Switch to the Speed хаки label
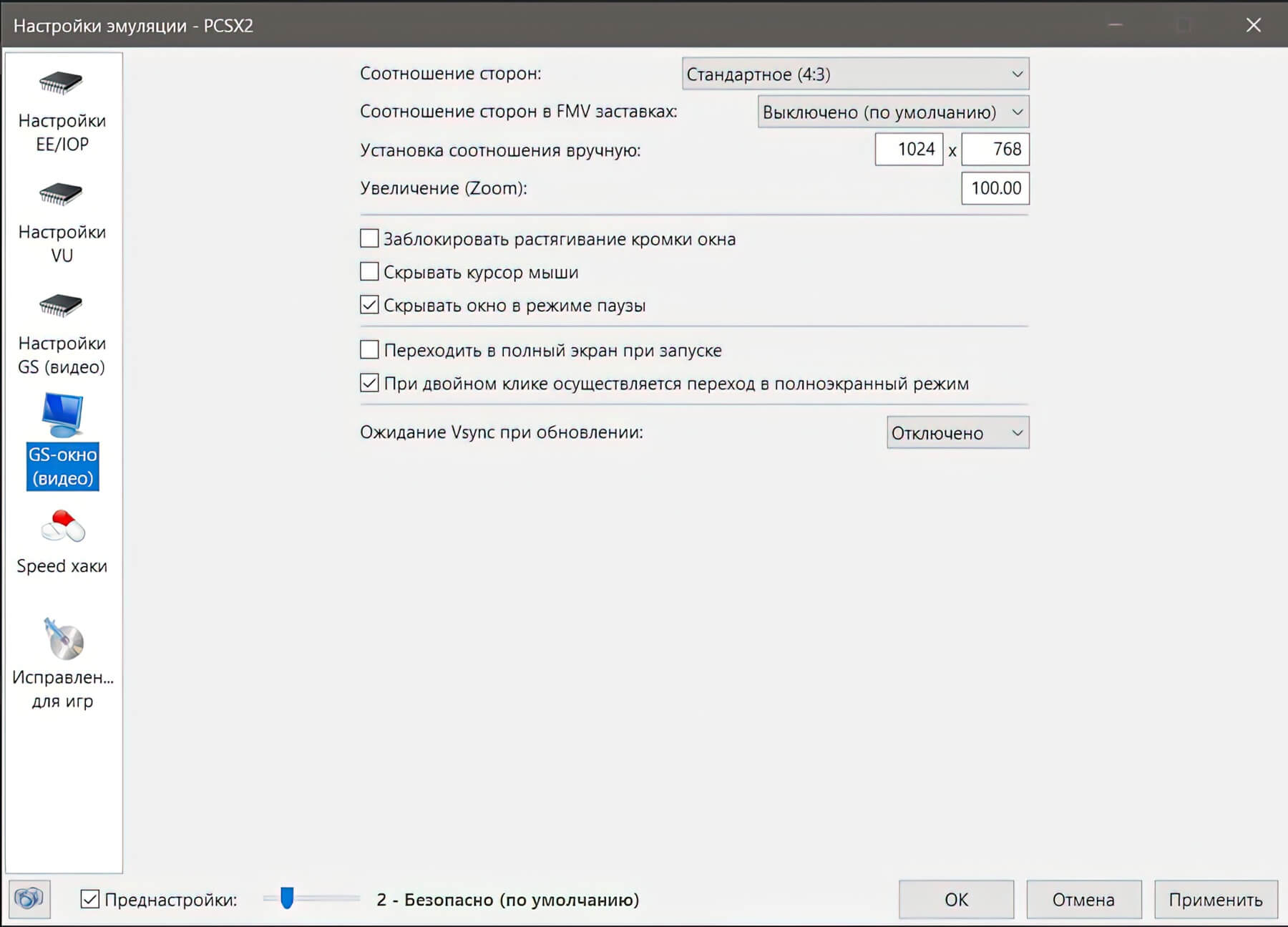 (62, 566)
